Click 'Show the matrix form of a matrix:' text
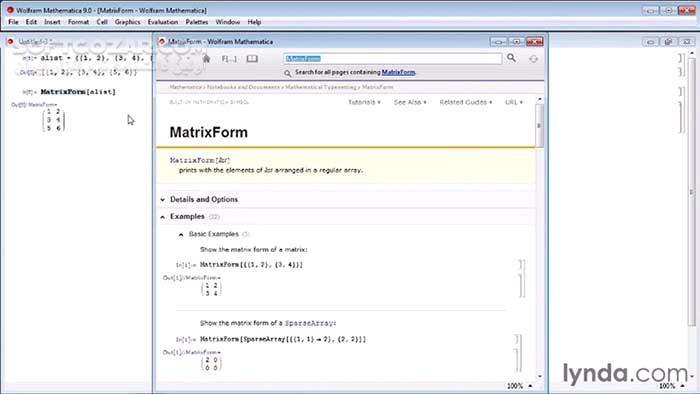 point(254,249)
